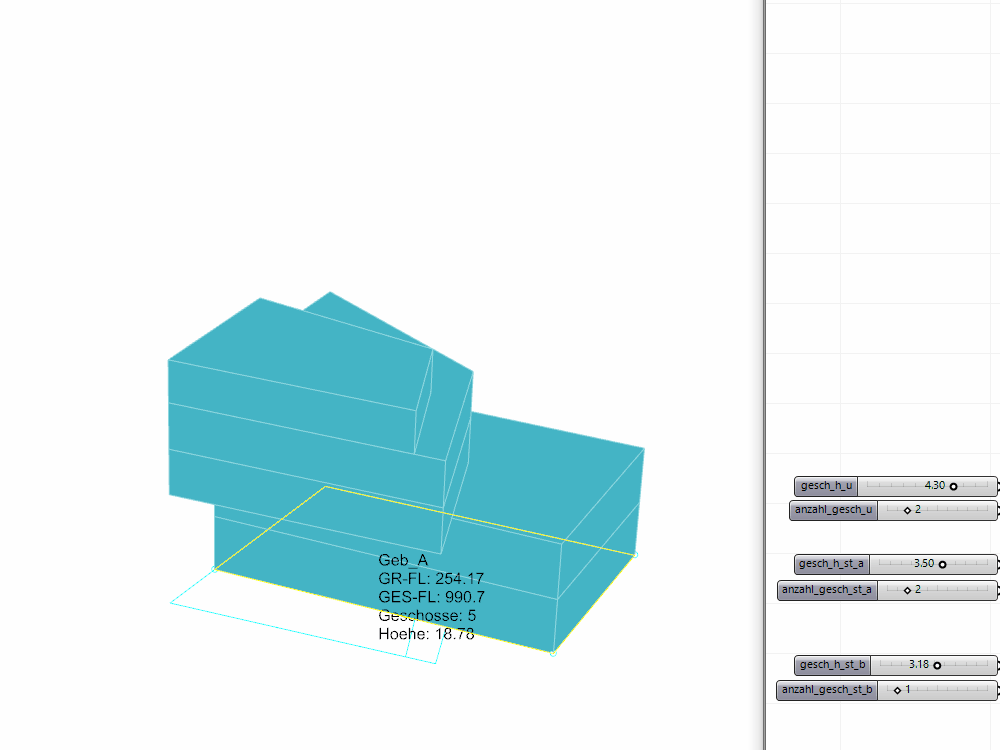Select the gesch_h_st_a slider name label
This screenshot has height=750, width=1000.
(832, 564)
